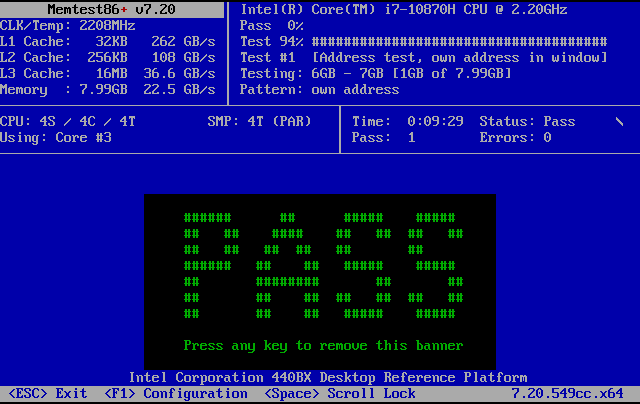Click the elapsed Time 0:09:29 display
Image resolution: width=640 pixels, height=404 pixels.
[x=407, y=121]
